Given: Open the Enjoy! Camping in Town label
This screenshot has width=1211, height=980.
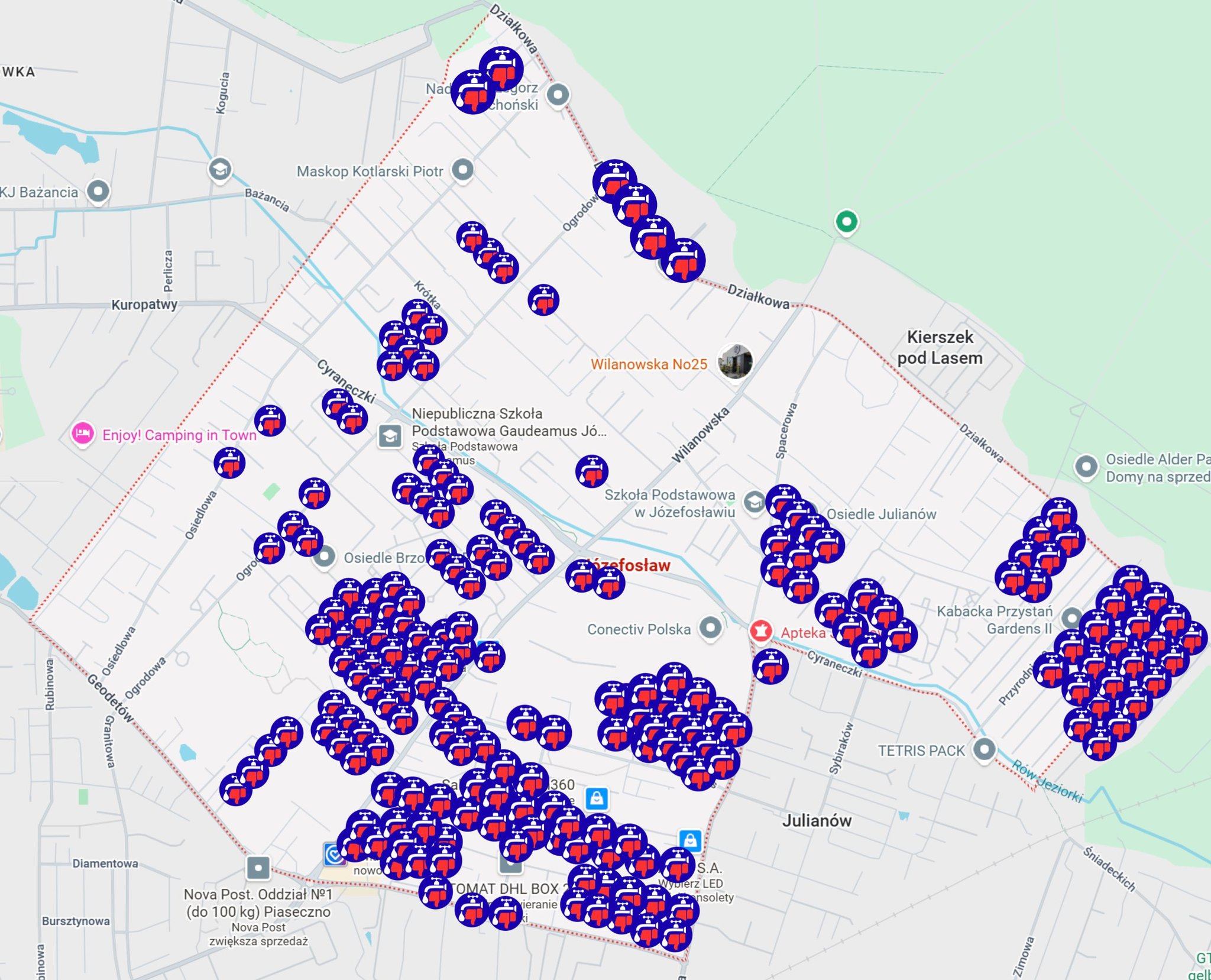Looking at the screenshot, I should (179, 435).
